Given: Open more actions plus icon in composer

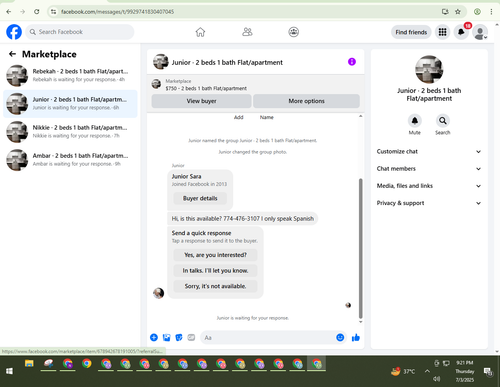Looking at the screenshot, I should click(154, 337).
